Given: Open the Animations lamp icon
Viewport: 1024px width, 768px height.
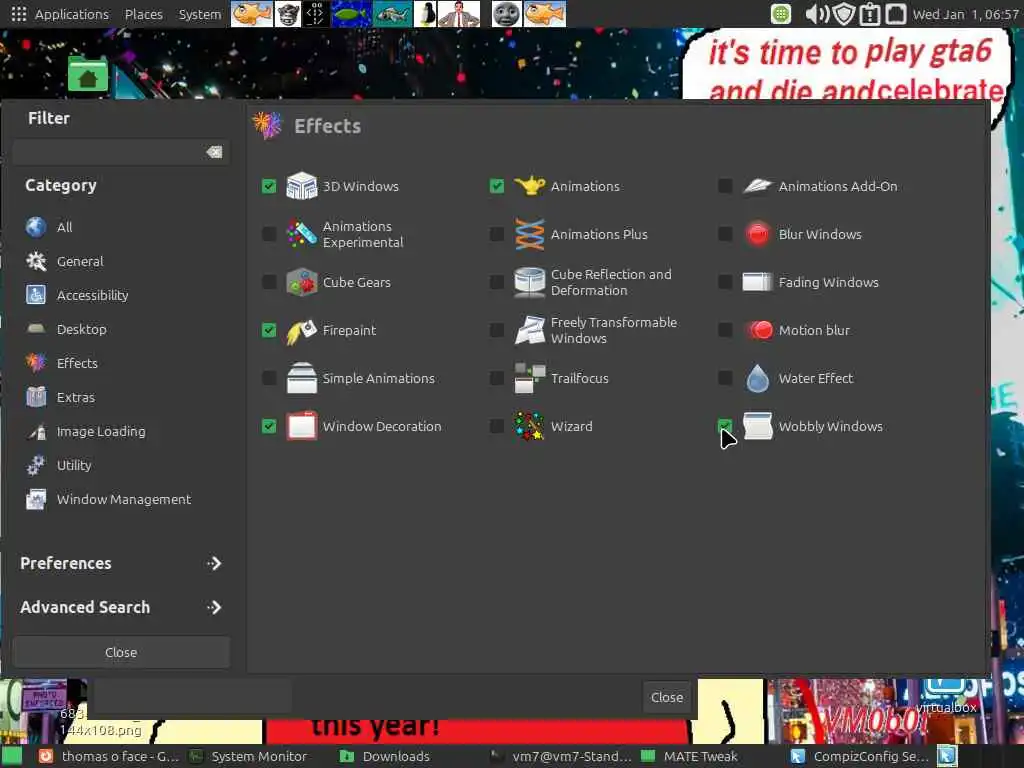Looking at the screenshot, I should (530, 186).
